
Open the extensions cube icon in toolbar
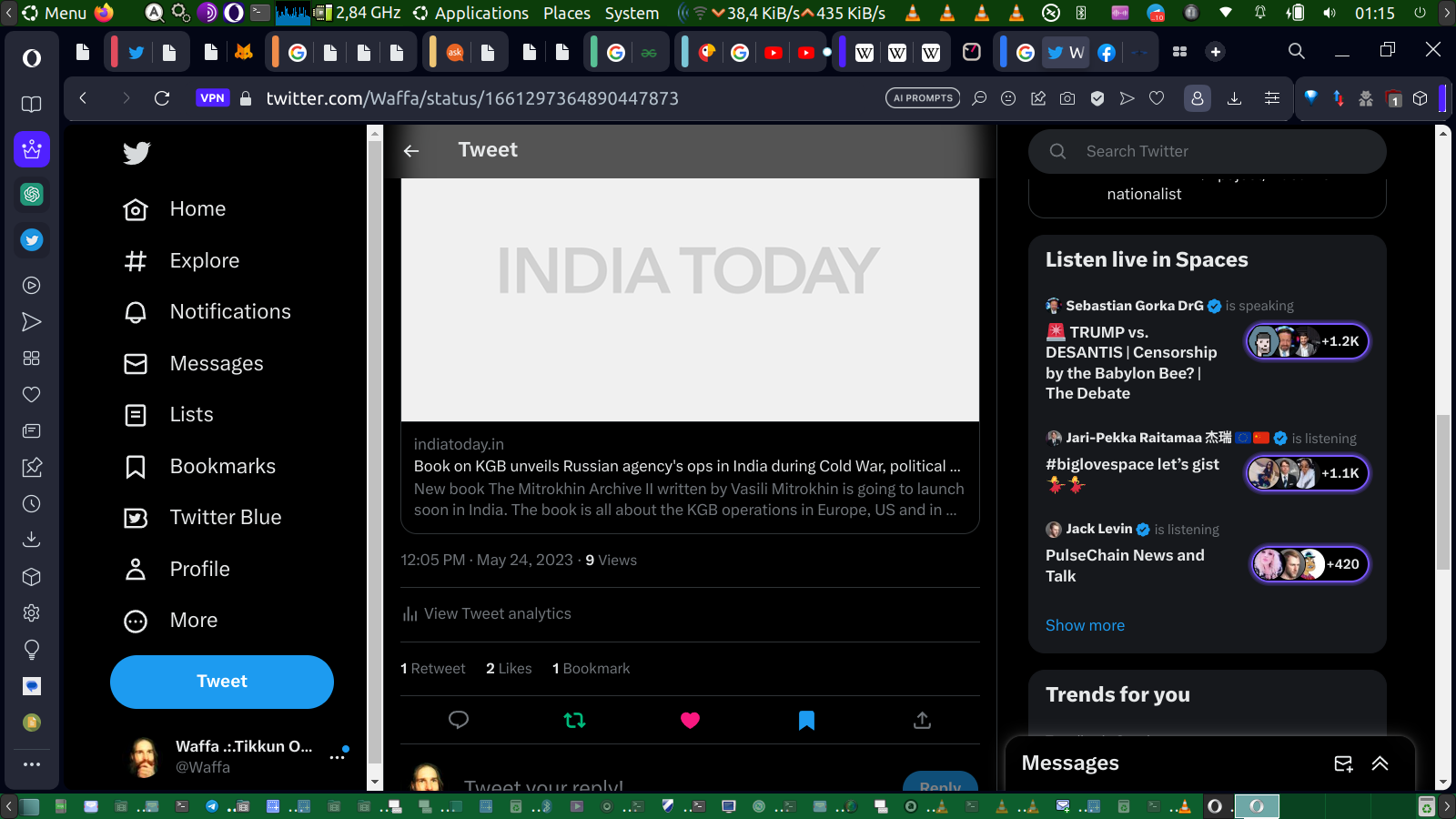coord(1421,98)
